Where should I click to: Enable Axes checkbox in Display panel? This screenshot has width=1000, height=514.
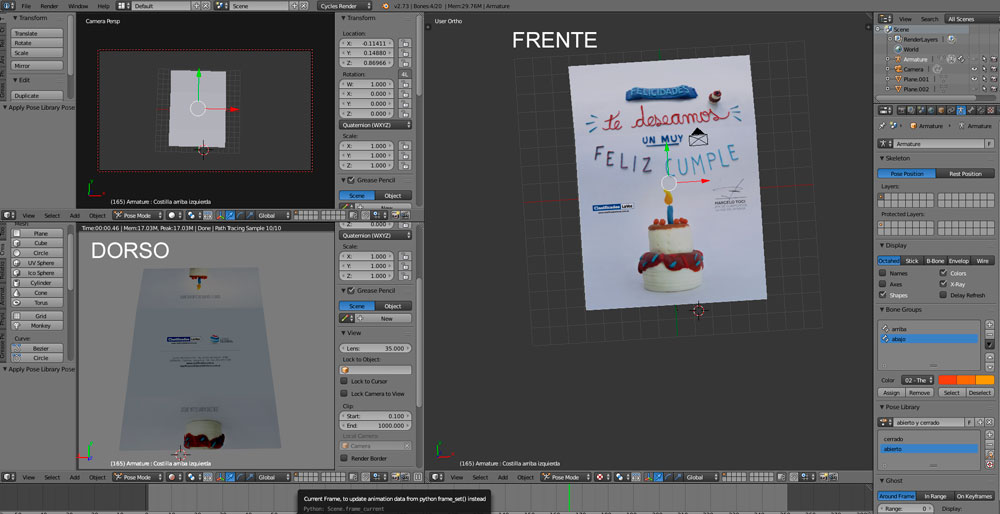point(883,284)
